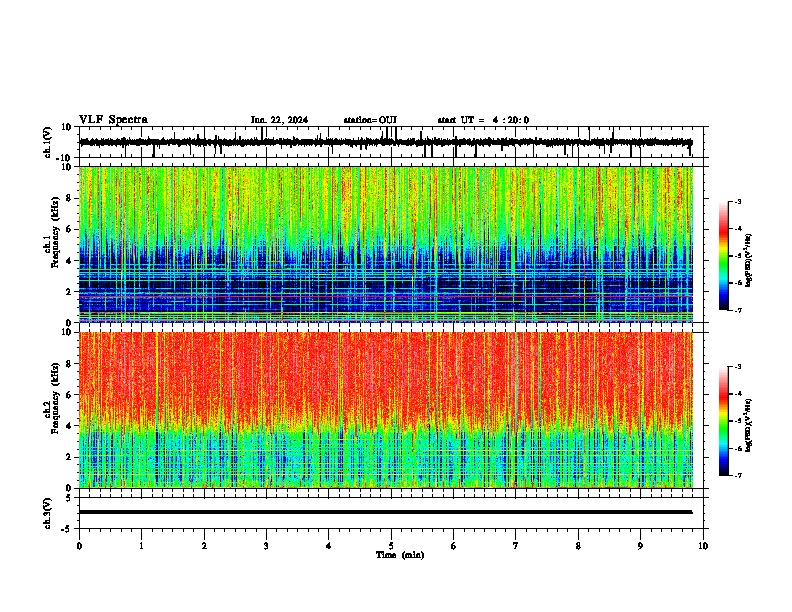792x612 pixels.
Task: Click the ch.1 colorbar 'log(PSD)(V²/Hz)' label
Action: tap(748, 261)
